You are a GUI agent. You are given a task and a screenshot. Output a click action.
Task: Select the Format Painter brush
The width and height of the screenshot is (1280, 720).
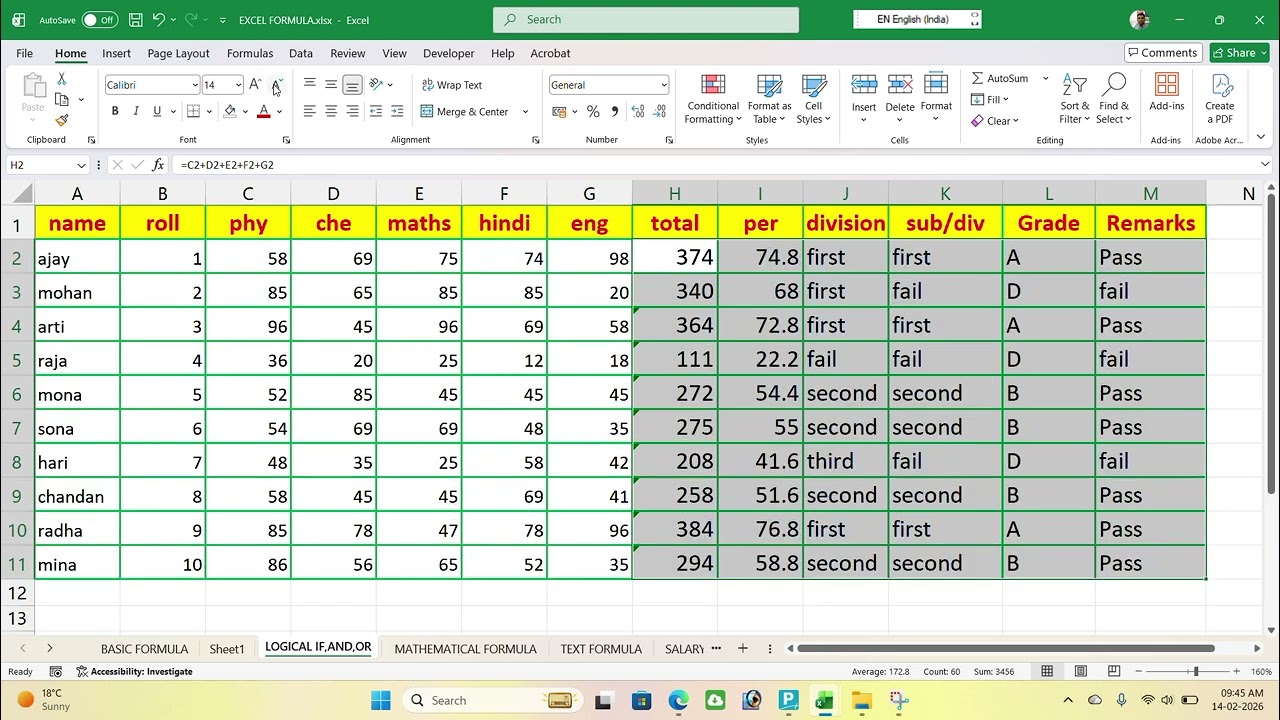click(61, 120)
